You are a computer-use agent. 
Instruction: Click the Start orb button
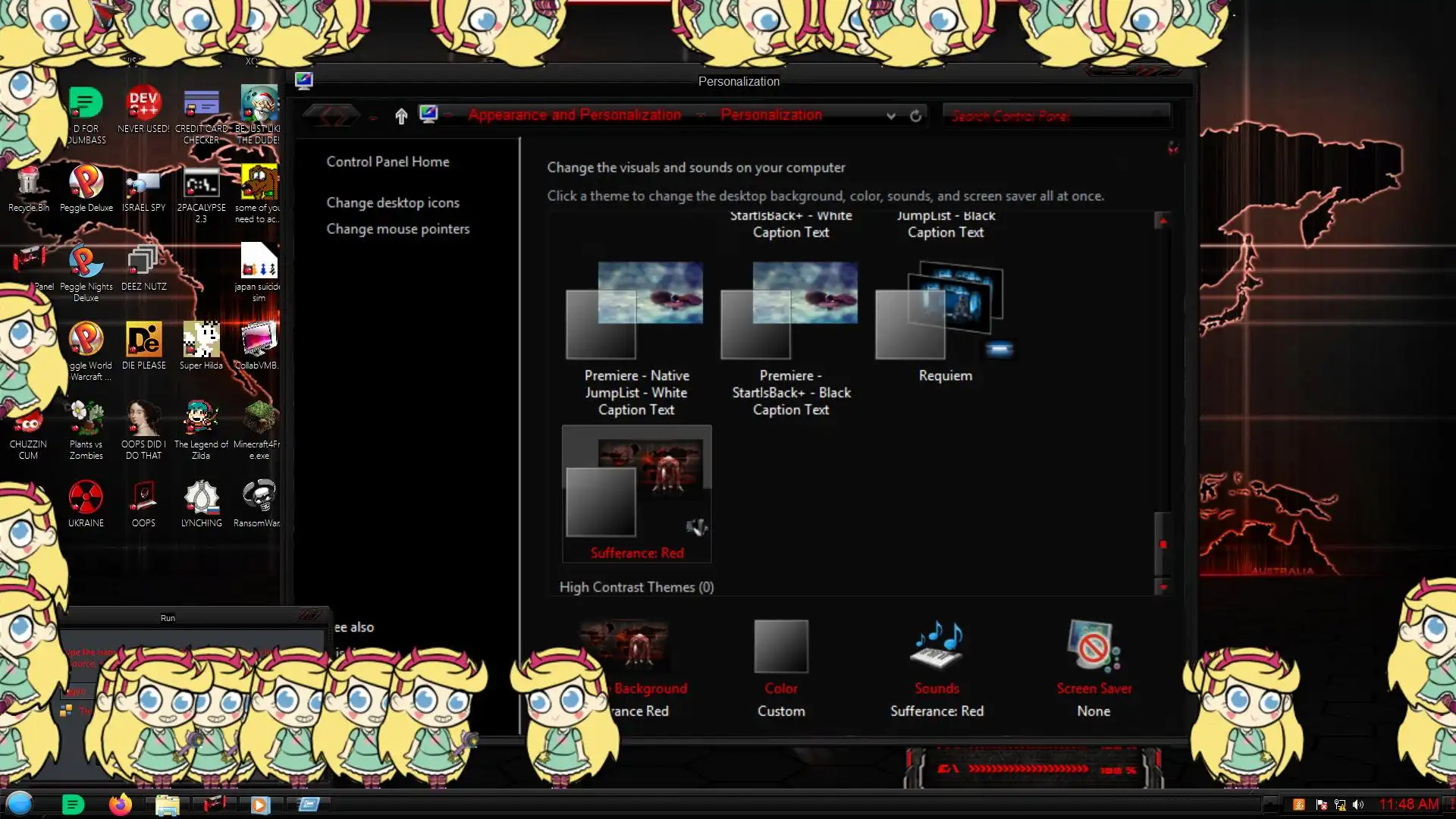[x=20, y=803]
